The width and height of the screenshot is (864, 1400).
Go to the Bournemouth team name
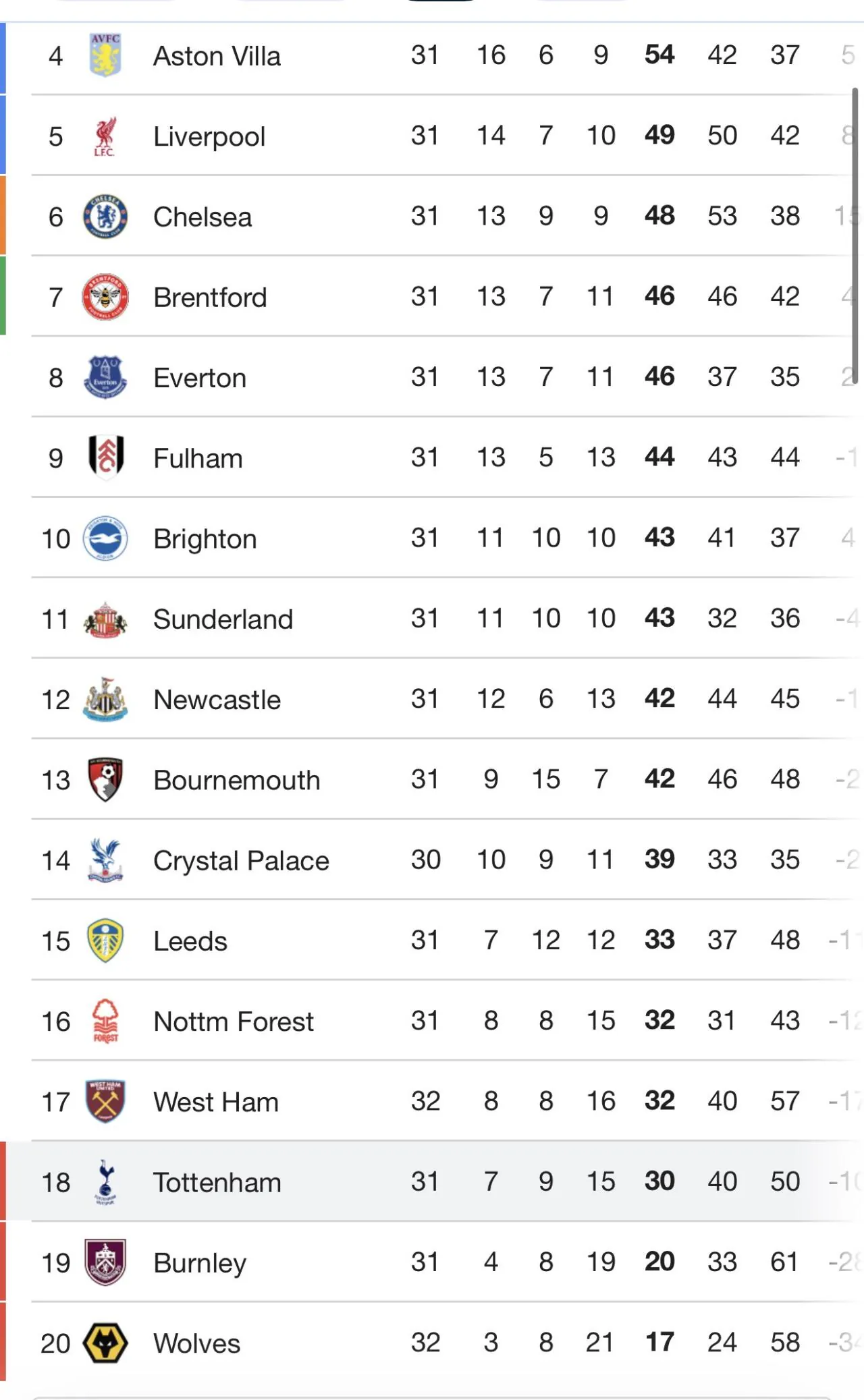point(236,780)
